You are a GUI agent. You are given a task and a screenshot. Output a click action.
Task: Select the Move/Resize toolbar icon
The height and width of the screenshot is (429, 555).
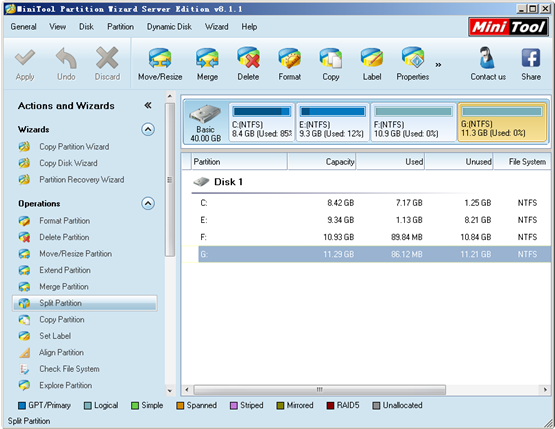pos(160,58)
